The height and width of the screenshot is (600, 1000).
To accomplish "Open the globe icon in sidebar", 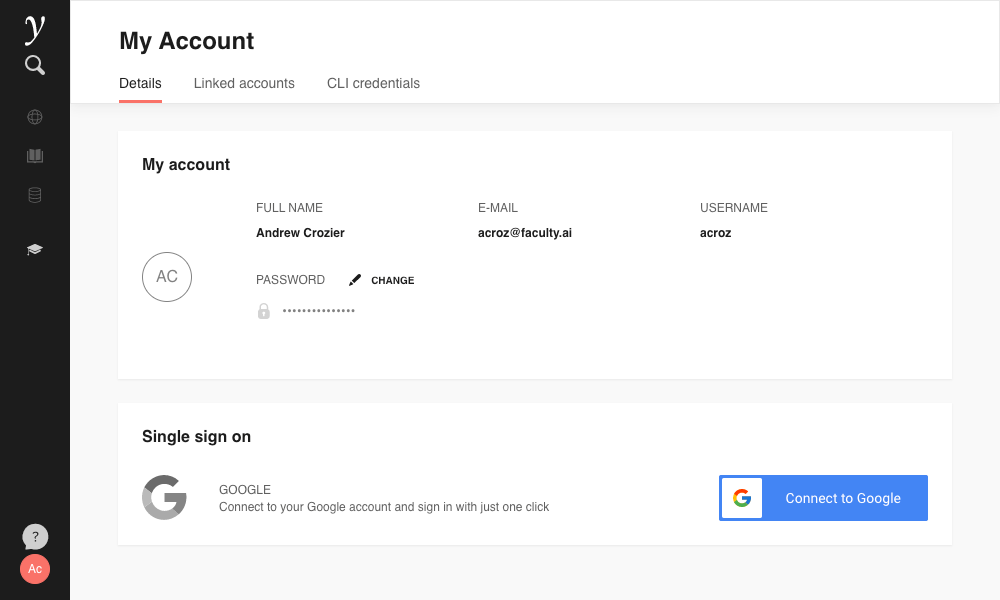I will click(x=35, y=117).
